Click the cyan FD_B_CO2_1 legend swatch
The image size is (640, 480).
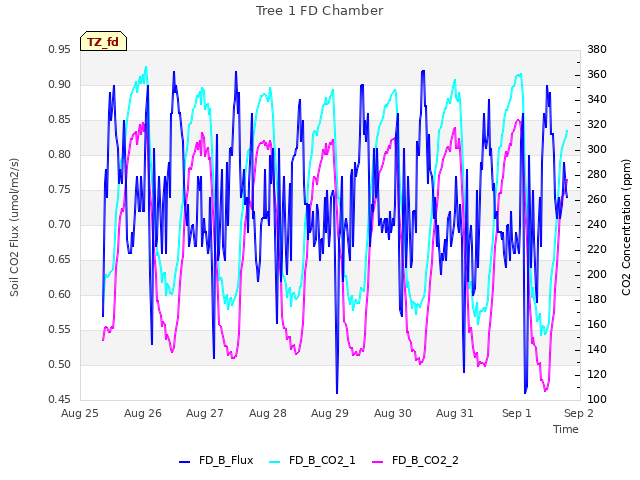click(x=275, y=462)
